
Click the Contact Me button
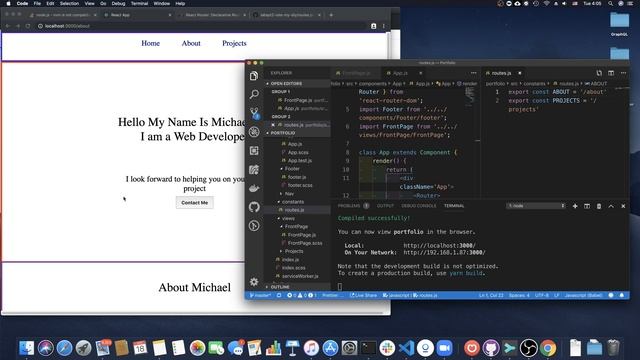(195, 203)
